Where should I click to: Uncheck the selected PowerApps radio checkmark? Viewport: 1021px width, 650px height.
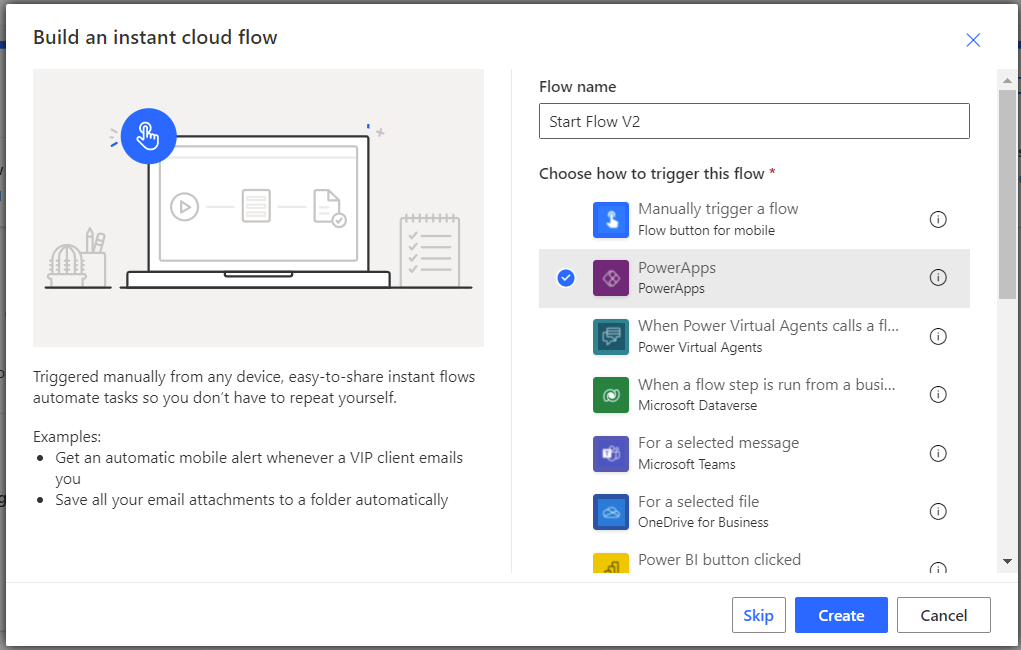566,278
